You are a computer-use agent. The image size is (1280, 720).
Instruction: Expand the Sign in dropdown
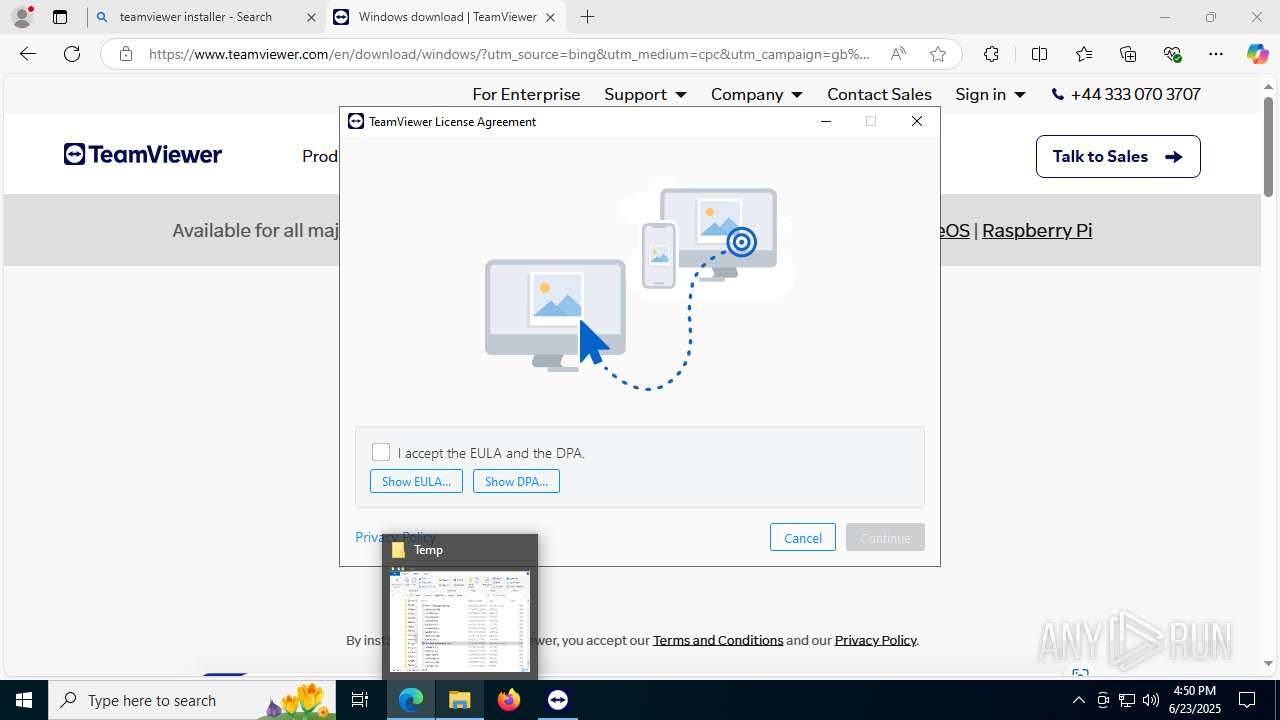[x=990, y=94]
